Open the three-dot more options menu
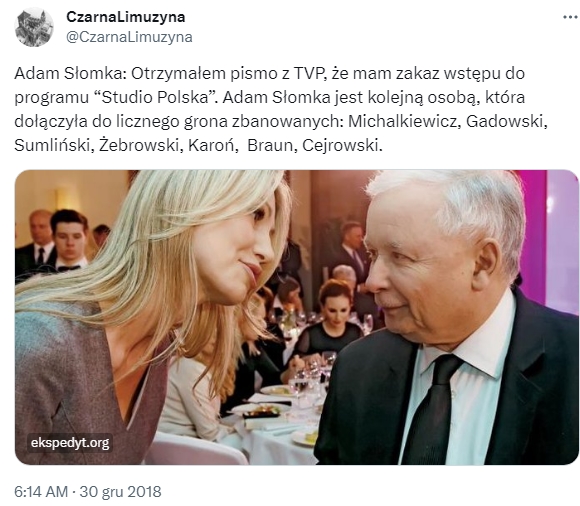 pos(570,17)
